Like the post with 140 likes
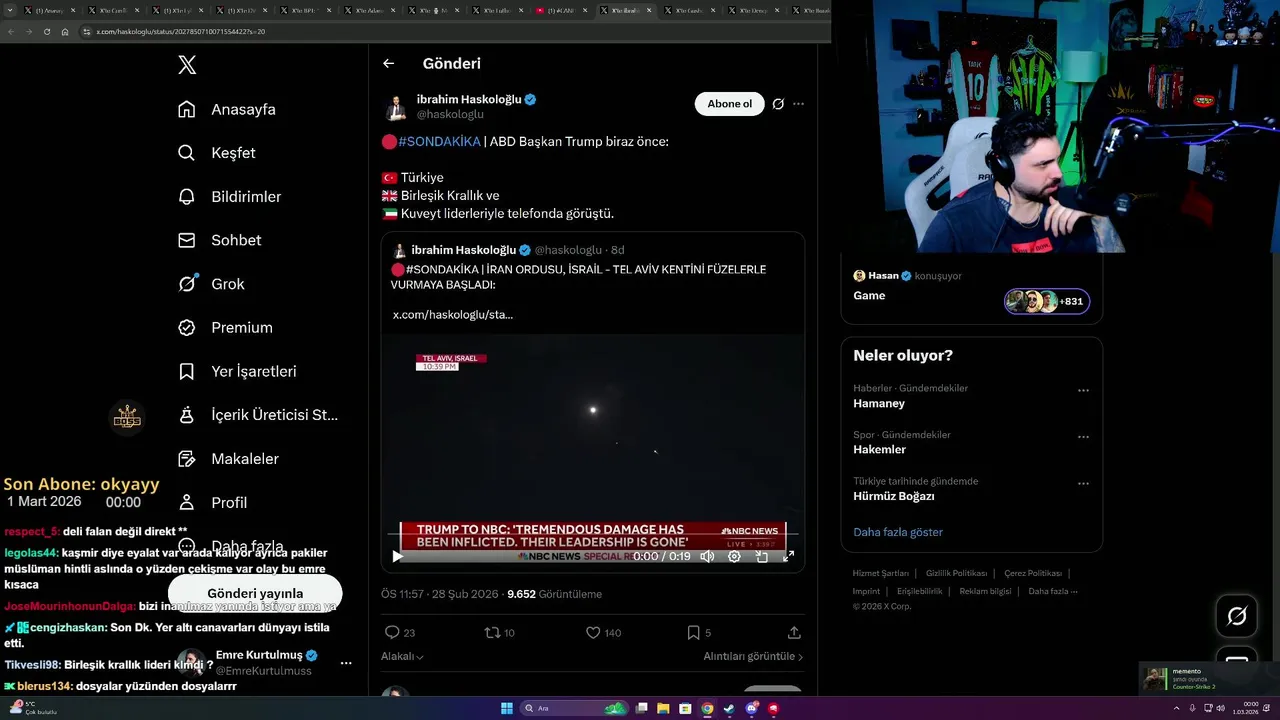Screen dimensions: 1280x720 point(593,632)
